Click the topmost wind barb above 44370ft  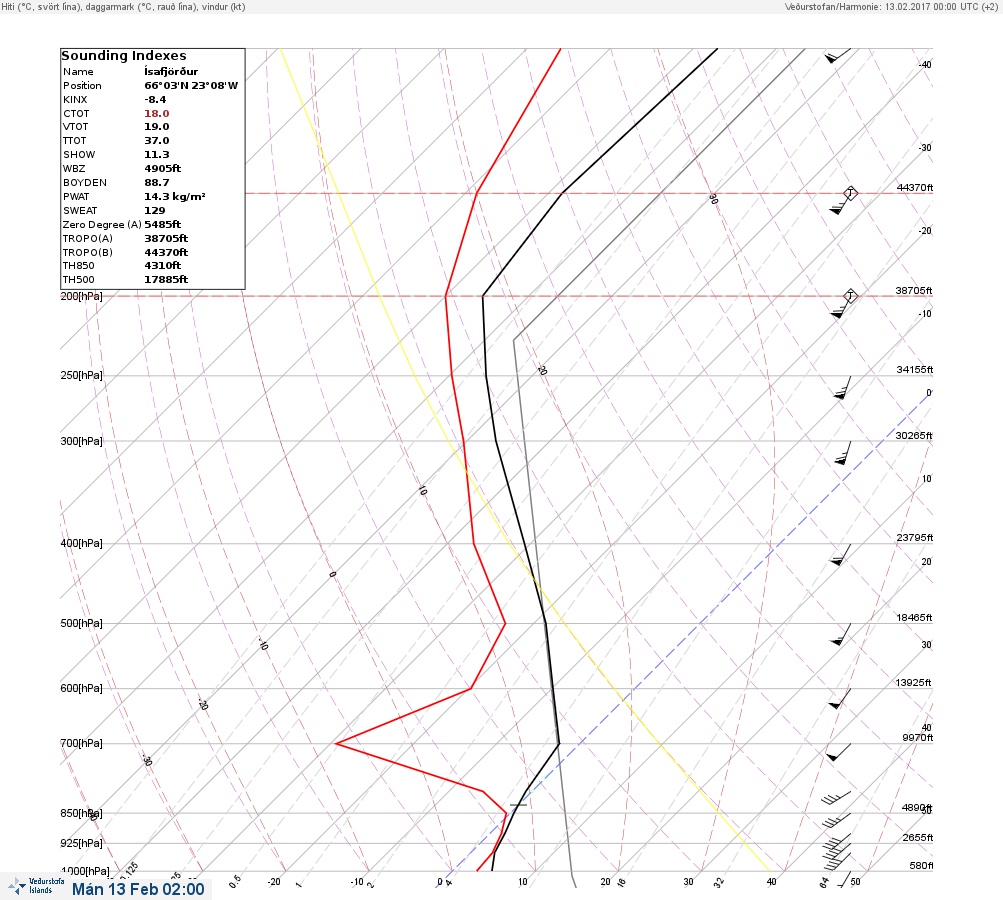coord(838,56)
